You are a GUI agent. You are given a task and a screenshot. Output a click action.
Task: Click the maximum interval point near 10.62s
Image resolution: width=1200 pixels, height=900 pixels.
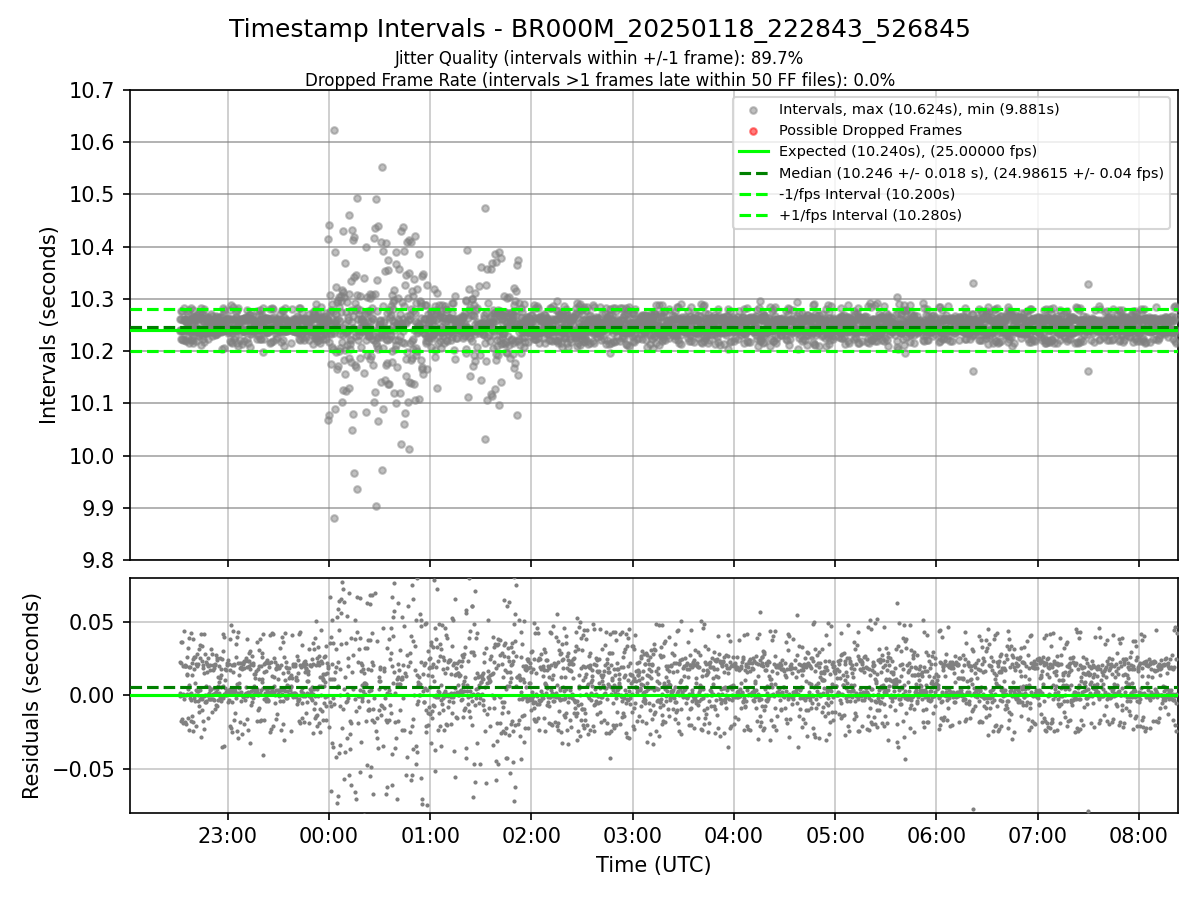334,130
